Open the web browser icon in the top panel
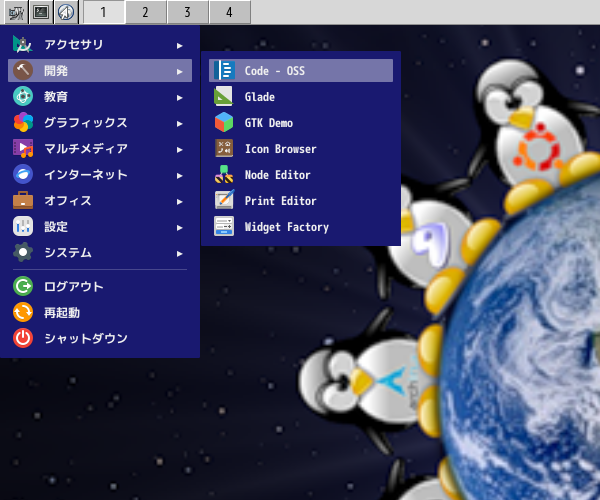The width and height of the screenshot is (600, 500). (x=66, y=13)
